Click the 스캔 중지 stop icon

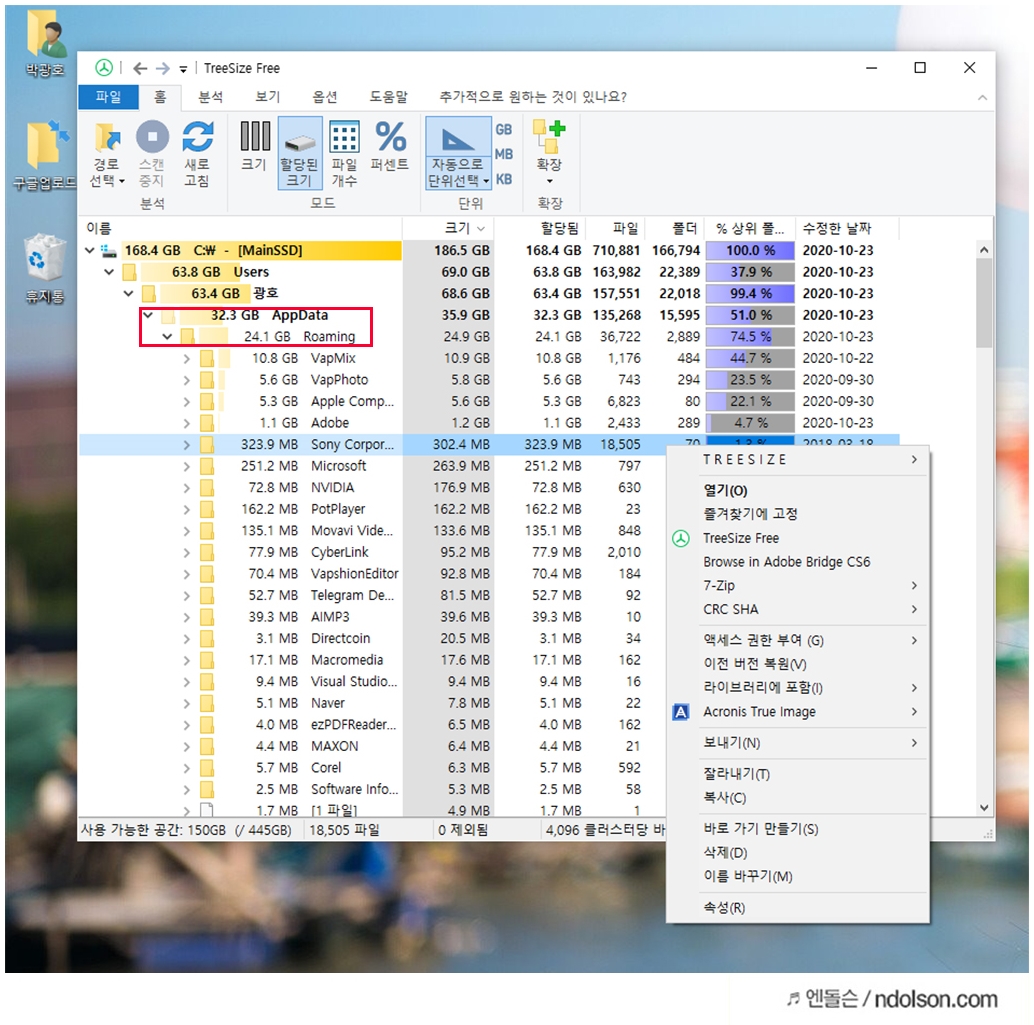click(152, 137)
